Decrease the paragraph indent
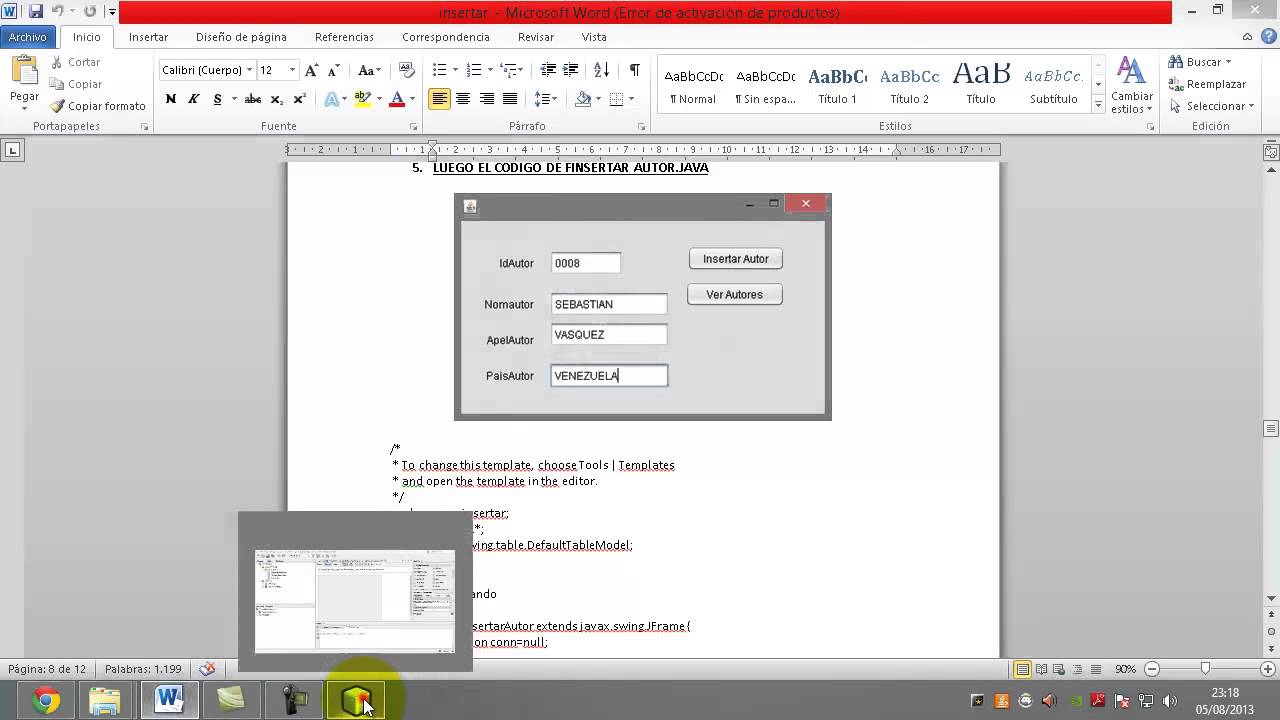The width and height of the screenshot is (1280, 720). pyautogui.click(x=548, y=70)
